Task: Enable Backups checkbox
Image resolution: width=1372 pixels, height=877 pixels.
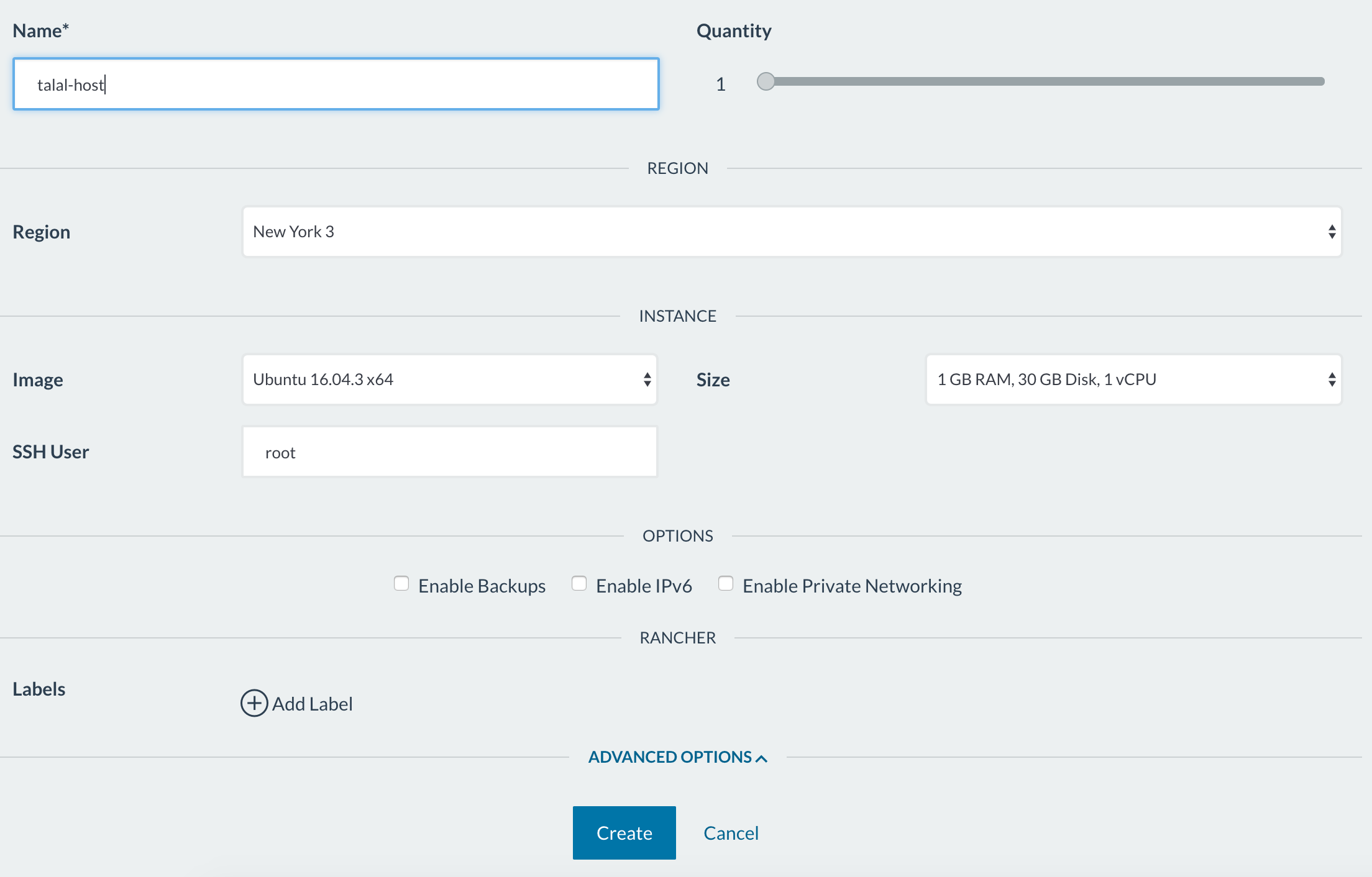Action: point(401,584)
